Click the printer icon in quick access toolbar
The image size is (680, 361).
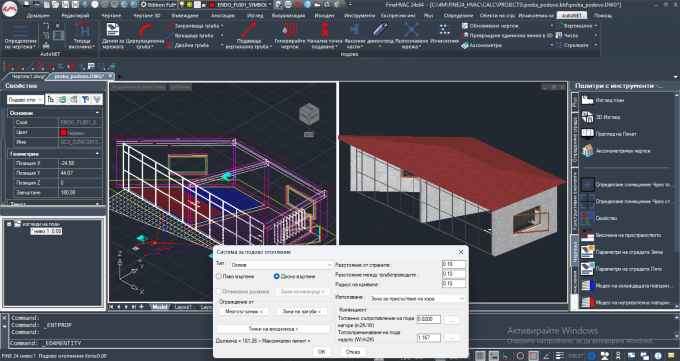(x=288, y=5)
